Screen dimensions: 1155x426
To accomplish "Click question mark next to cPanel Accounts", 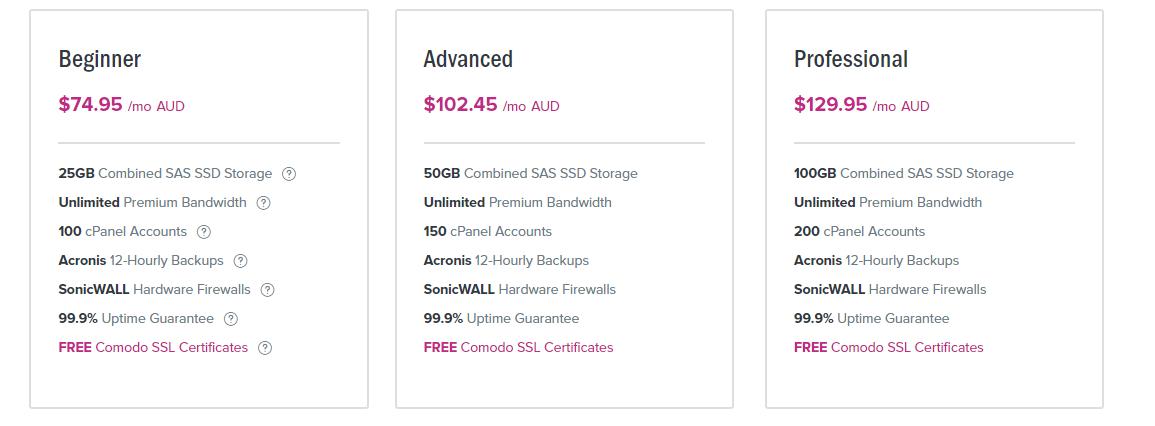I will click(204, 231).
